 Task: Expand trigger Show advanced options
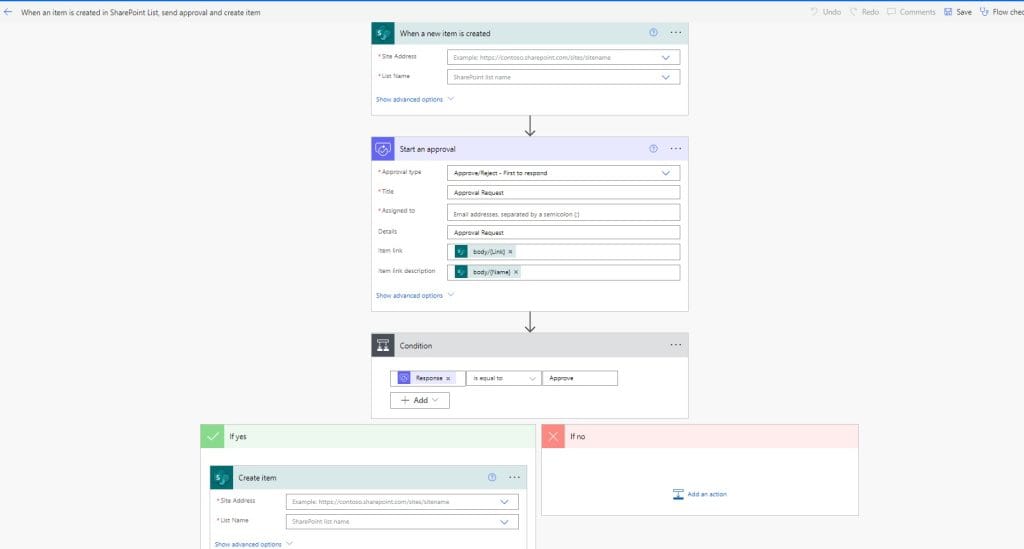pyautogui.click(x=415, y=99)
